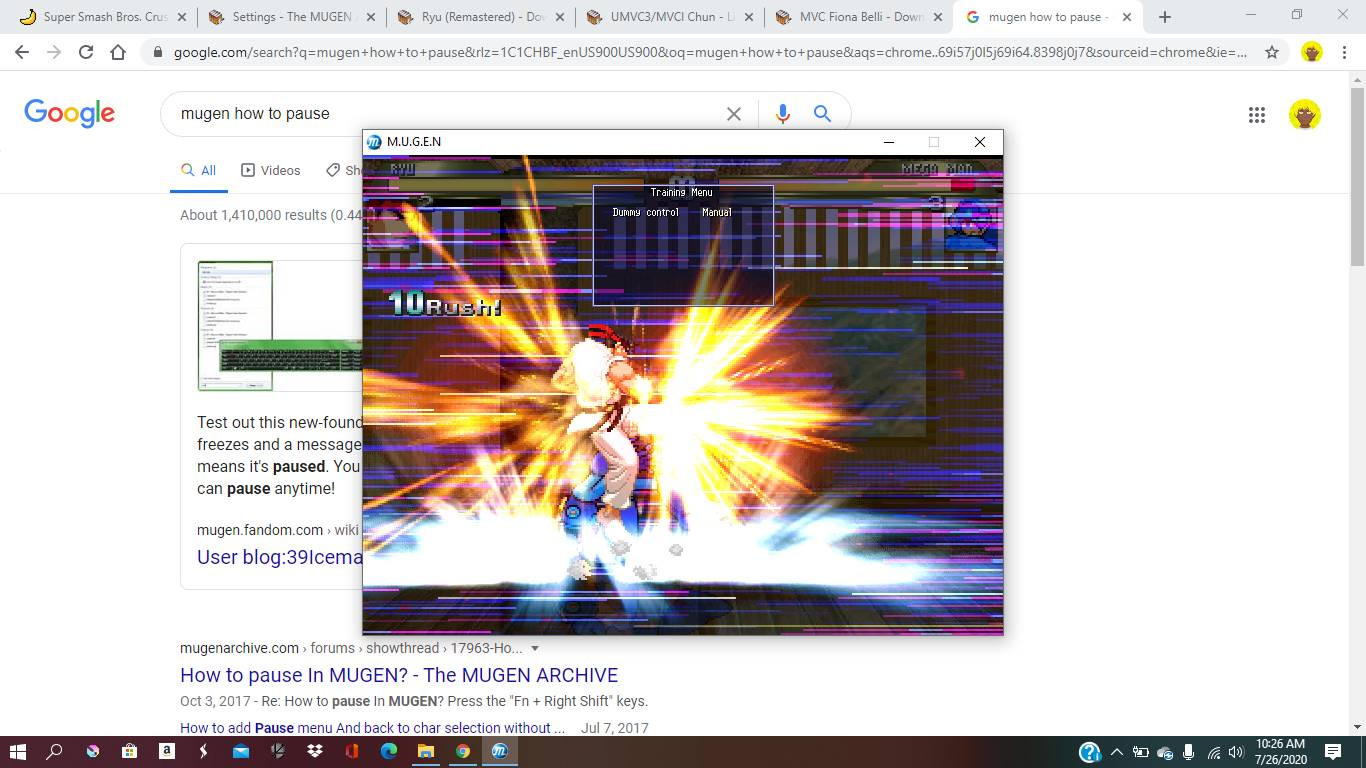Open the Google apps grid
This screenshot has width=1366, height=768.
1257,115
